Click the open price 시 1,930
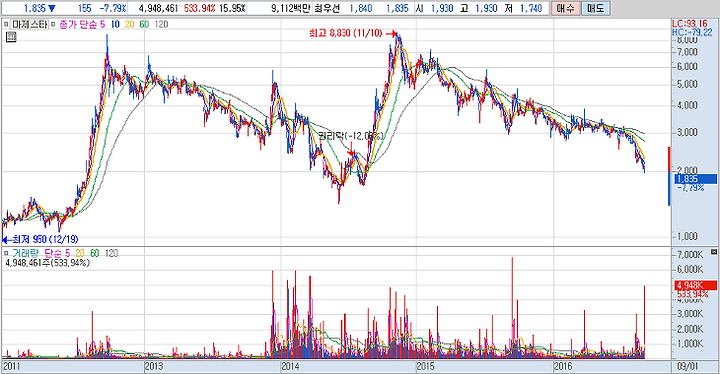Image resolution: width=720 pixels, height=374 pixels. coord(435,8)
